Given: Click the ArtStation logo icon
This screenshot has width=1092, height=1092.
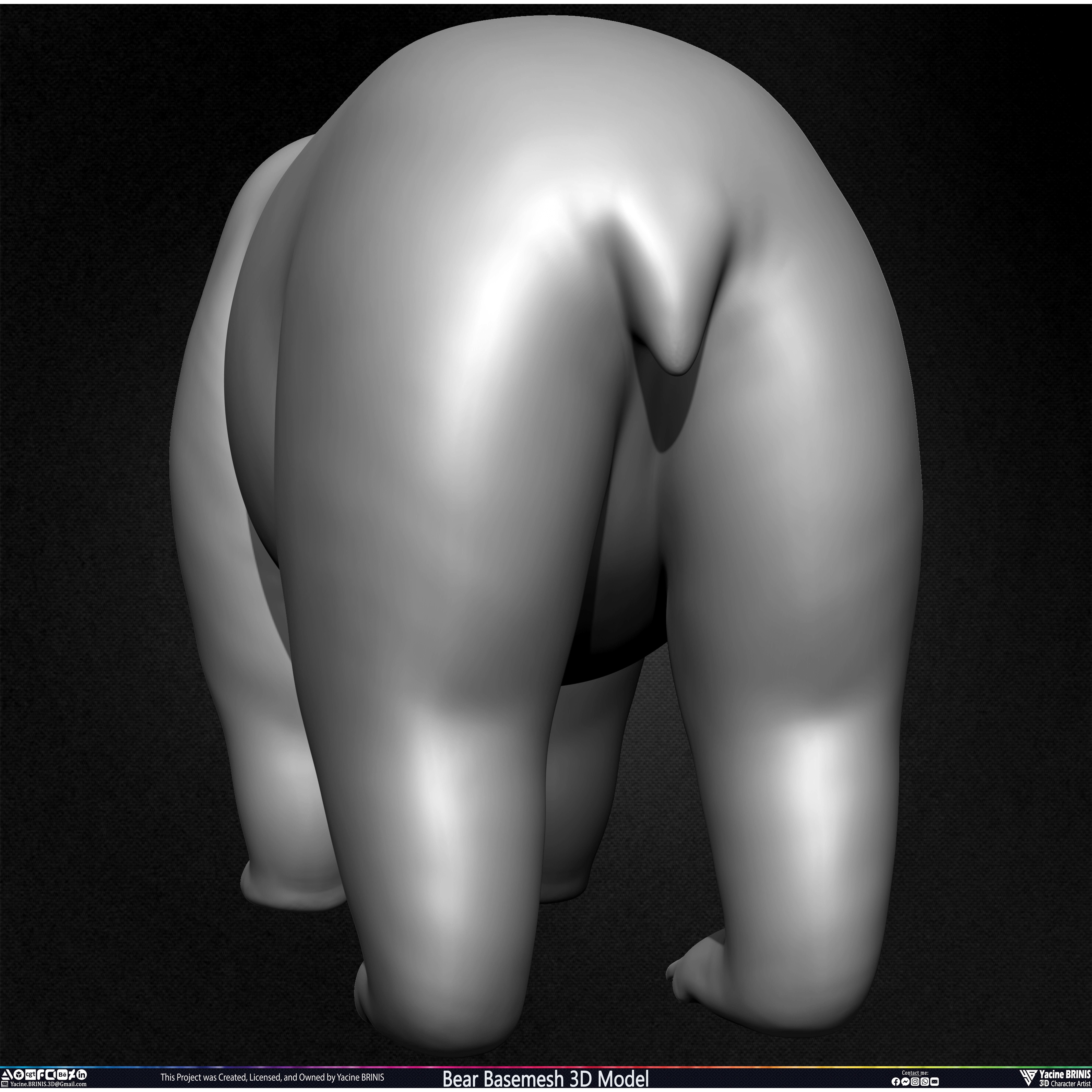Looking at the screenshot, I should [7, 1075].
